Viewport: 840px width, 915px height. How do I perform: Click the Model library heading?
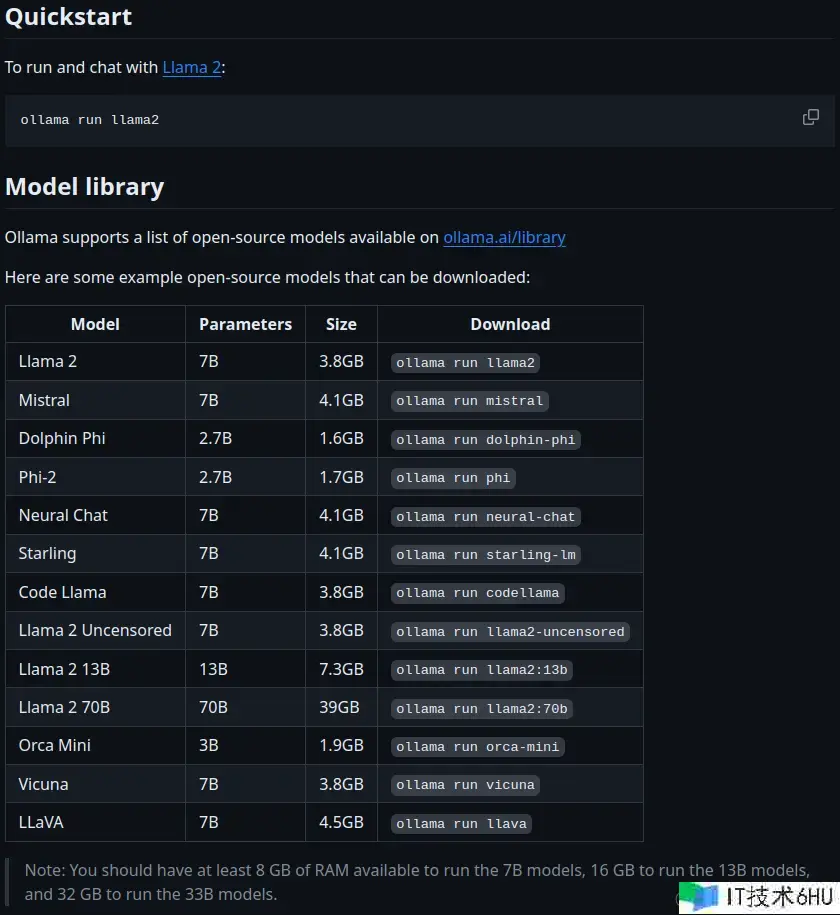(x=84, y=187)
